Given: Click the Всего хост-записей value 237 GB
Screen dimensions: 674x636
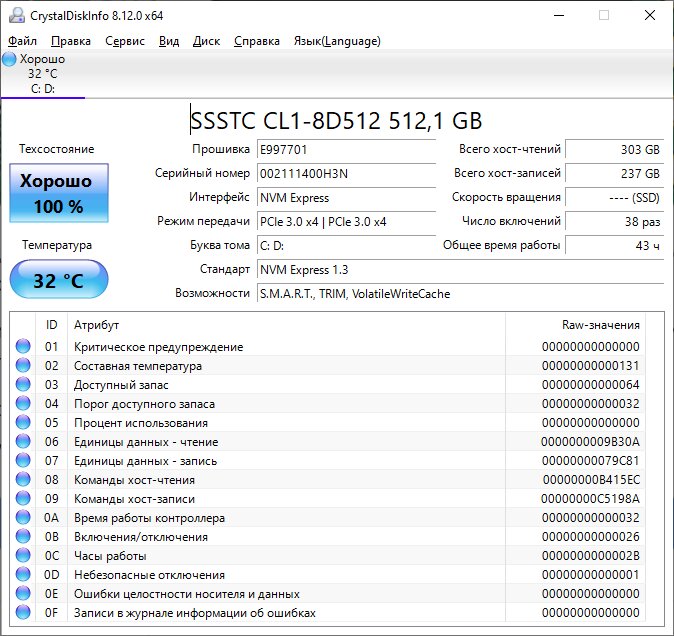Looking at the screenshot, I should pyautogui.click(x=615, y=174).
